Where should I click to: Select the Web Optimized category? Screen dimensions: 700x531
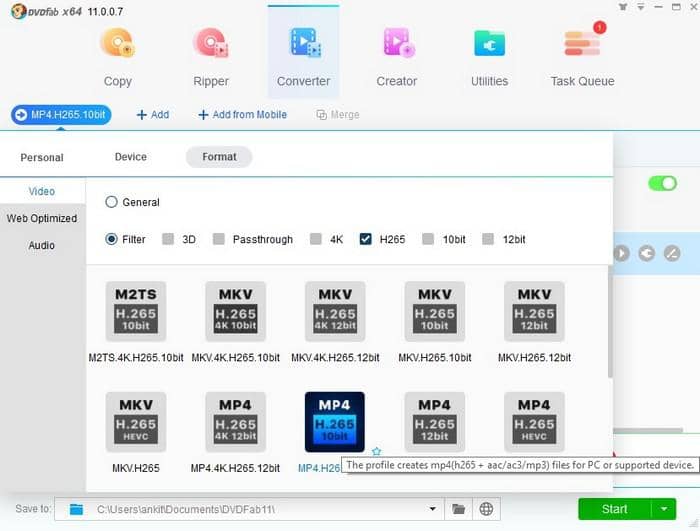click(x=42, y=218)
